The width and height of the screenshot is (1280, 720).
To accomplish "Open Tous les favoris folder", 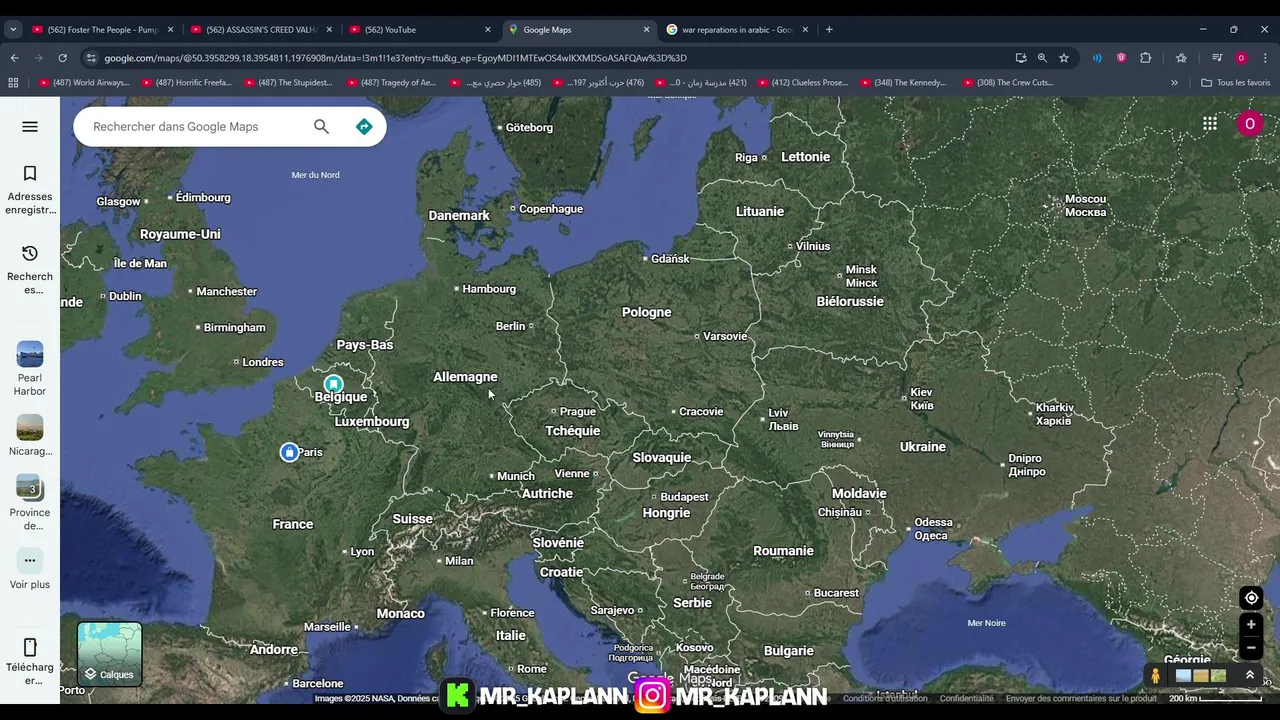I will click(x=1235, y=83).
